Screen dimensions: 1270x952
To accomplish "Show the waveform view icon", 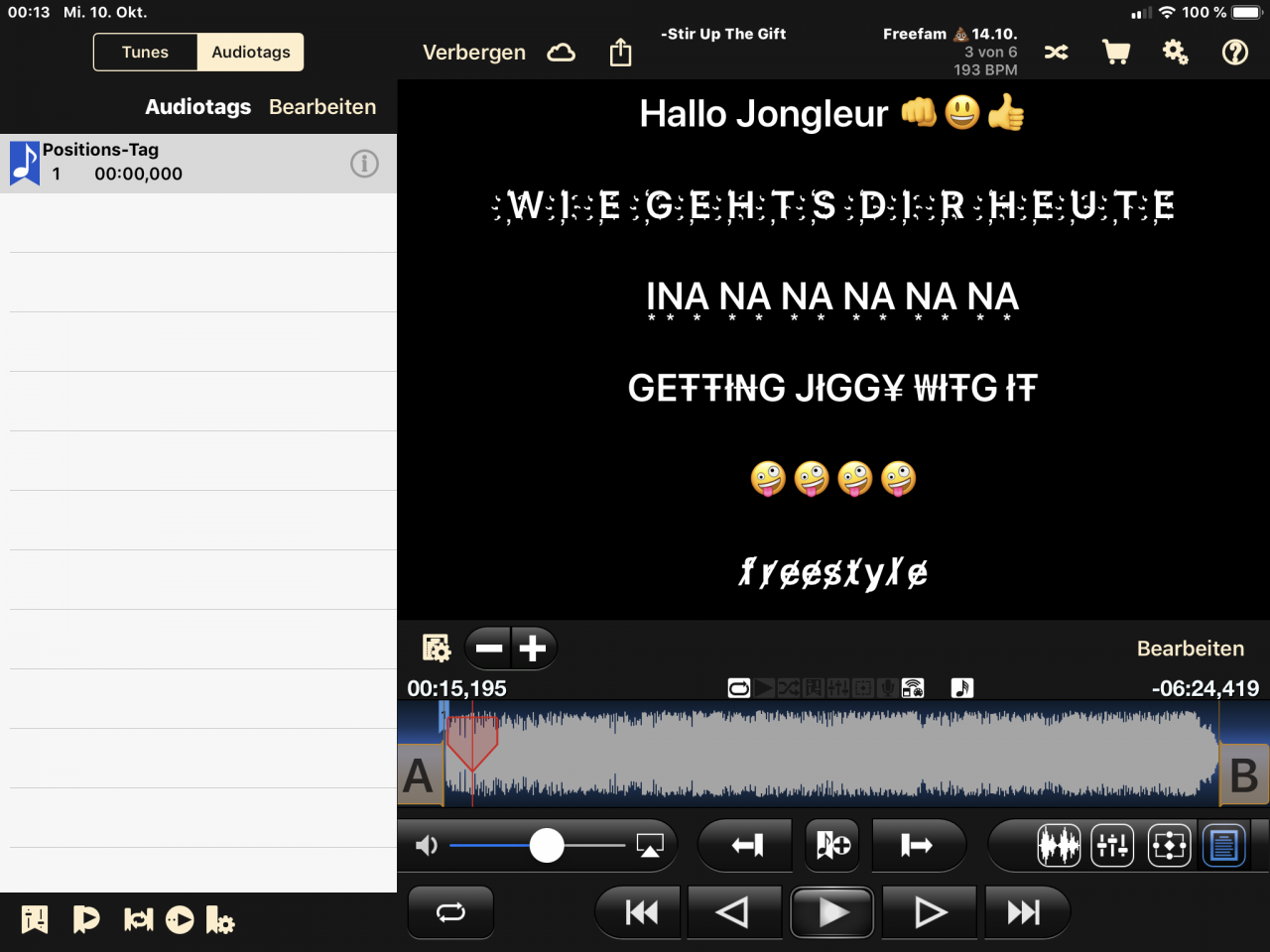I will [1059, 846].
